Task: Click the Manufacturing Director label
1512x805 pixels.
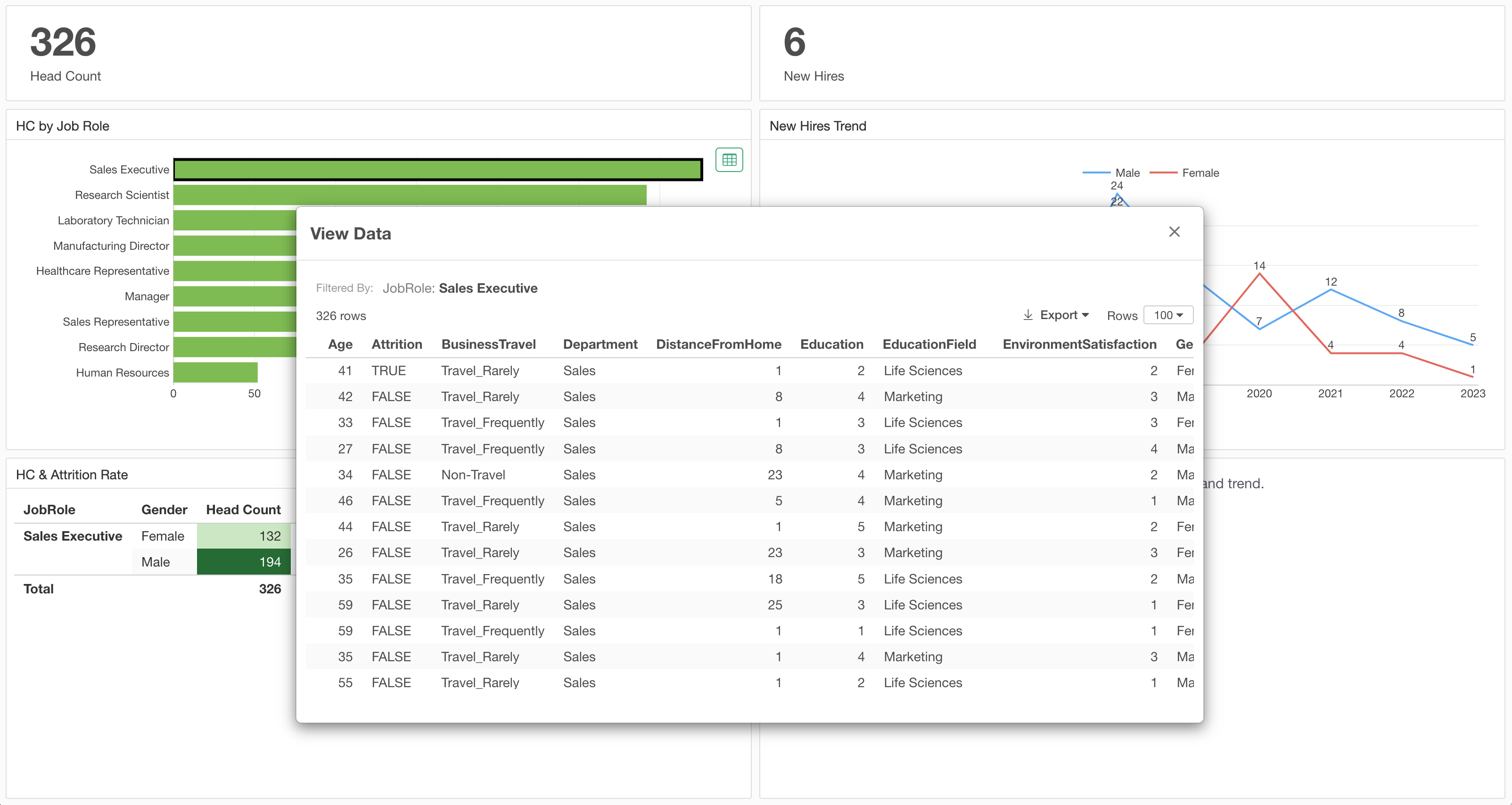Action: [x=111, y=246]
